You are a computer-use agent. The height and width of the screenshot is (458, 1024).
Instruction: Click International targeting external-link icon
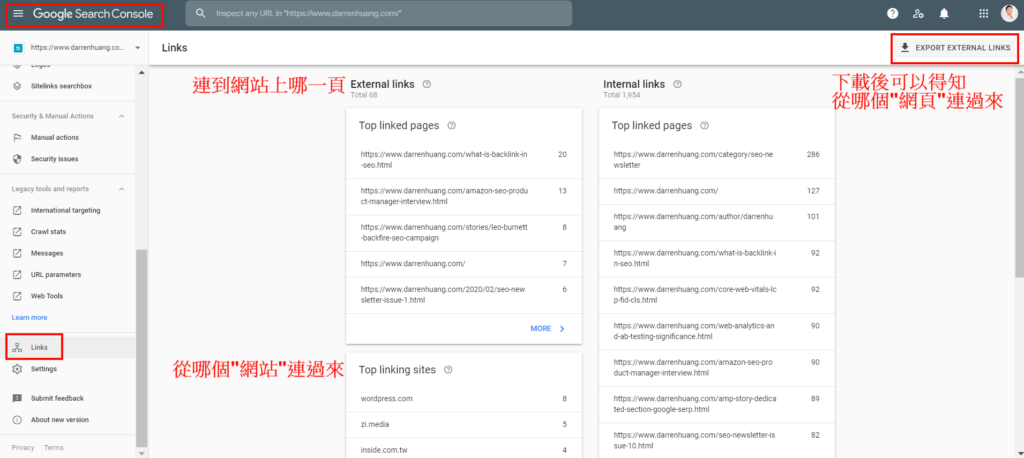(18, 210)
